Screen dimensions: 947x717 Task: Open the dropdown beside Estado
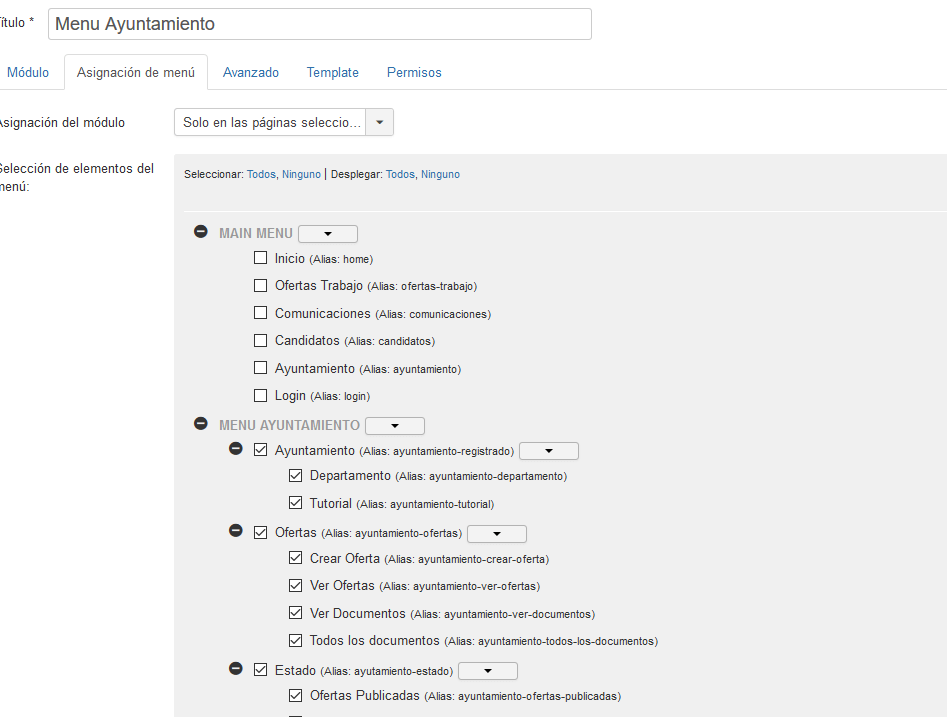[x=488, y=671]
